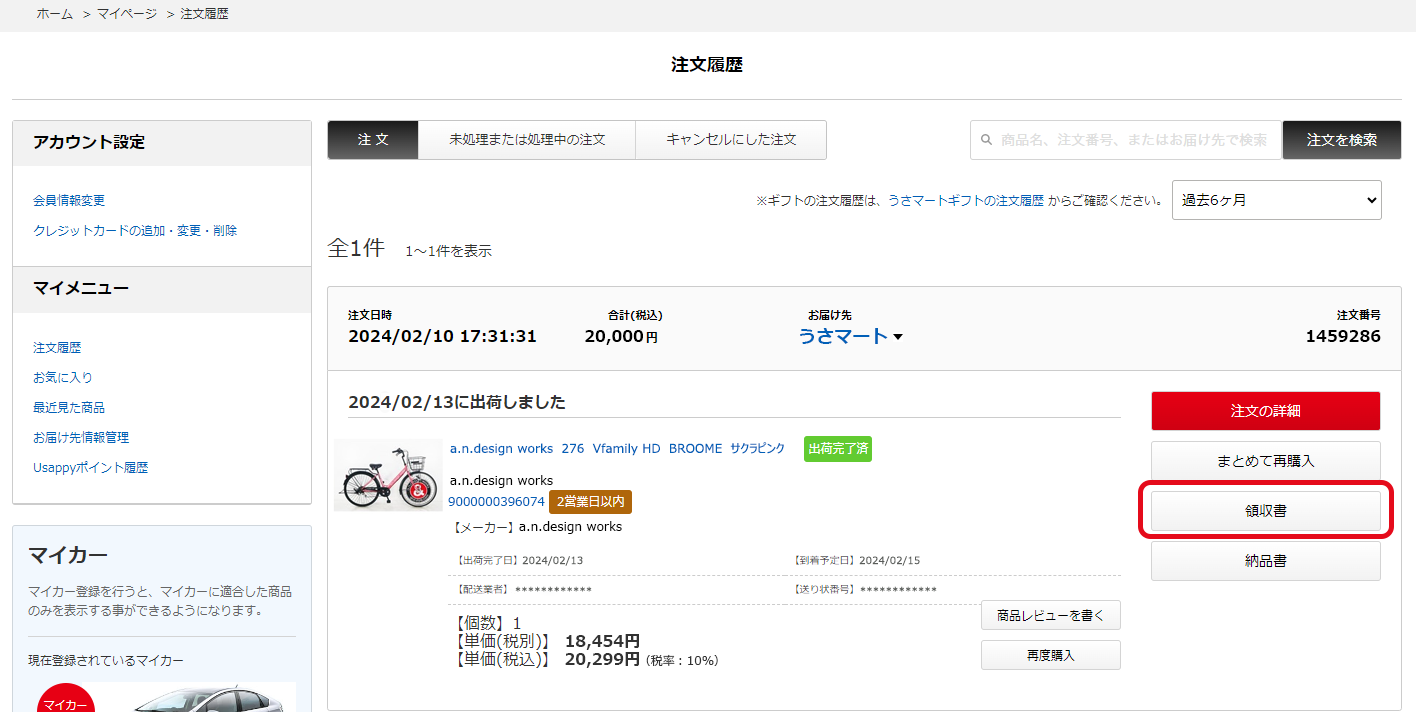Click the マイメニュー heading
The image size is (1416, 712).
pyautogui.click(x=81, y=288)
